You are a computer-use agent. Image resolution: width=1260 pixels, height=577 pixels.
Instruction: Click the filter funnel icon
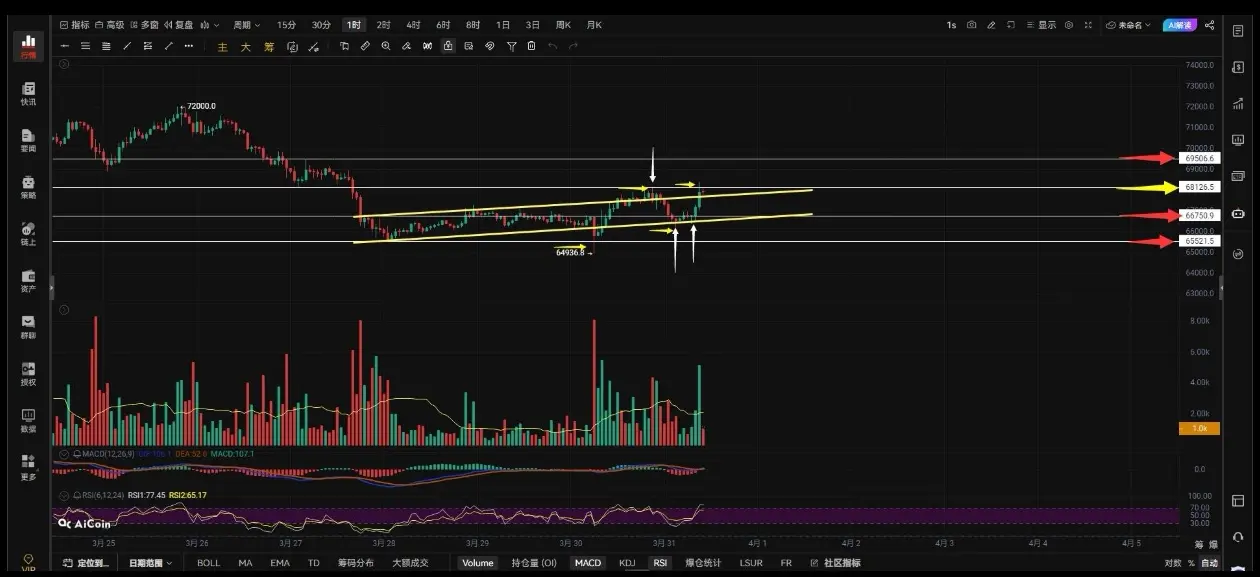coord(511,46)
